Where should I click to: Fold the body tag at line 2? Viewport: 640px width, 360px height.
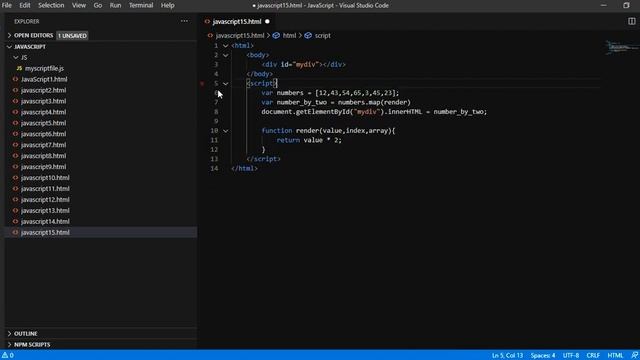click(226, 55)
